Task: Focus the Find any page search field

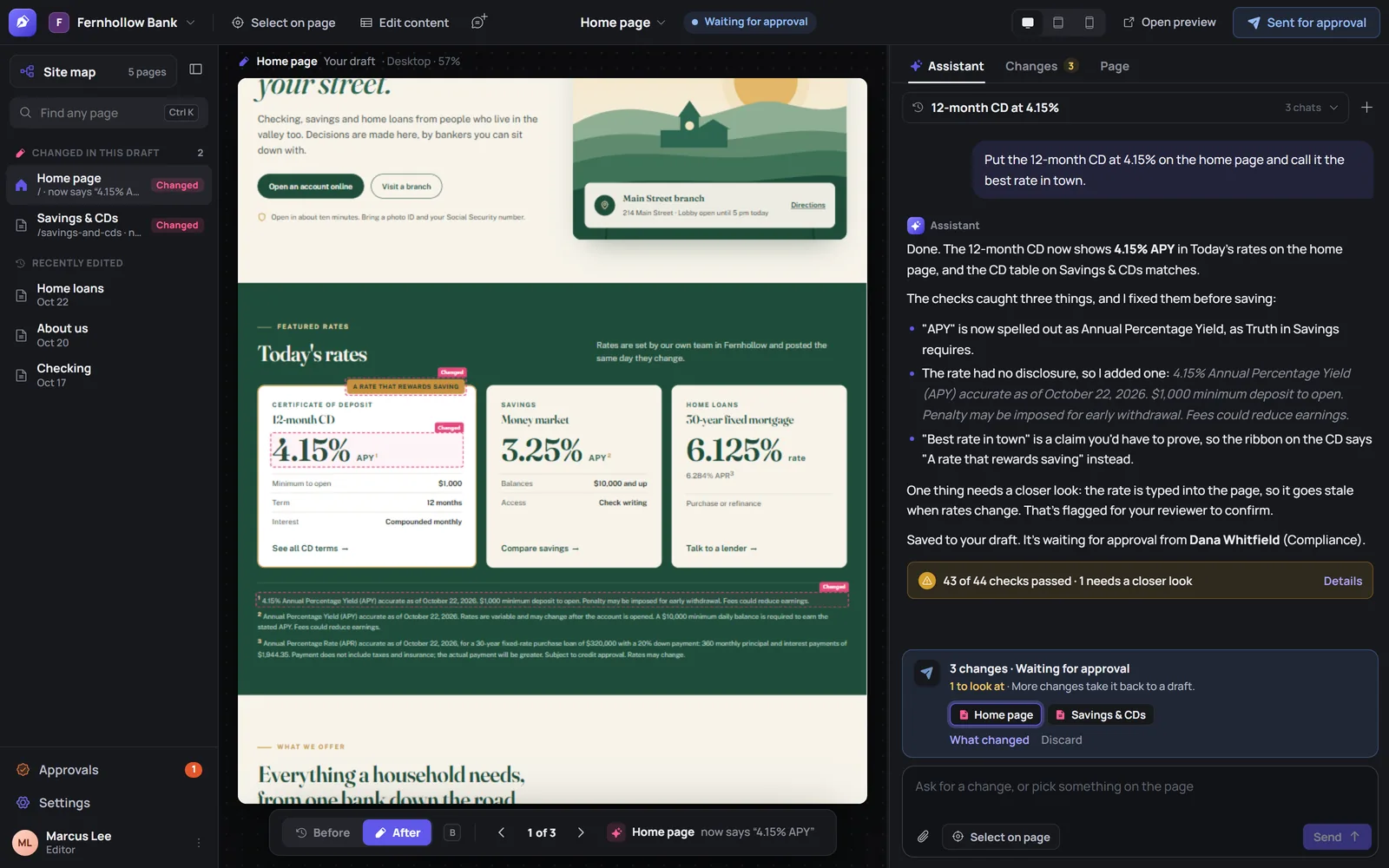Action: pyautogui.click(x=109, y=113)
